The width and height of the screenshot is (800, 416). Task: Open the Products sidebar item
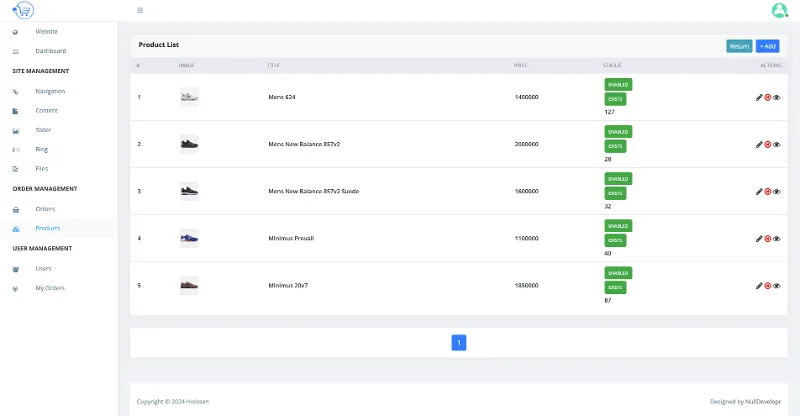point(48,228)
